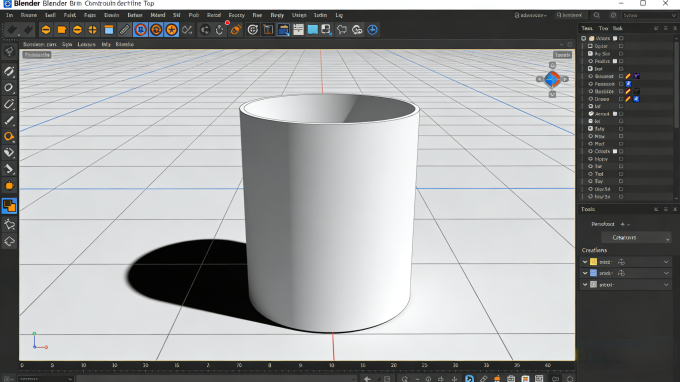Select the active orange overlapping squares tool
This screenshot has width=680, height=382.
point(9,206)
